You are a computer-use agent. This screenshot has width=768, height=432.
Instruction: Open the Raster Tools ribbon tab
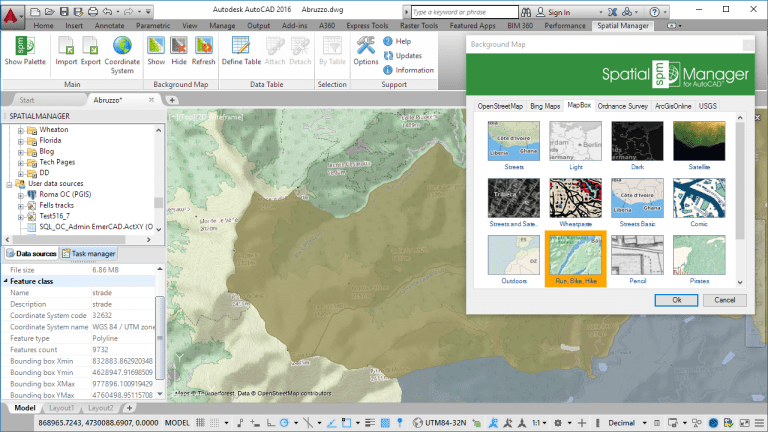coord(419,25)
